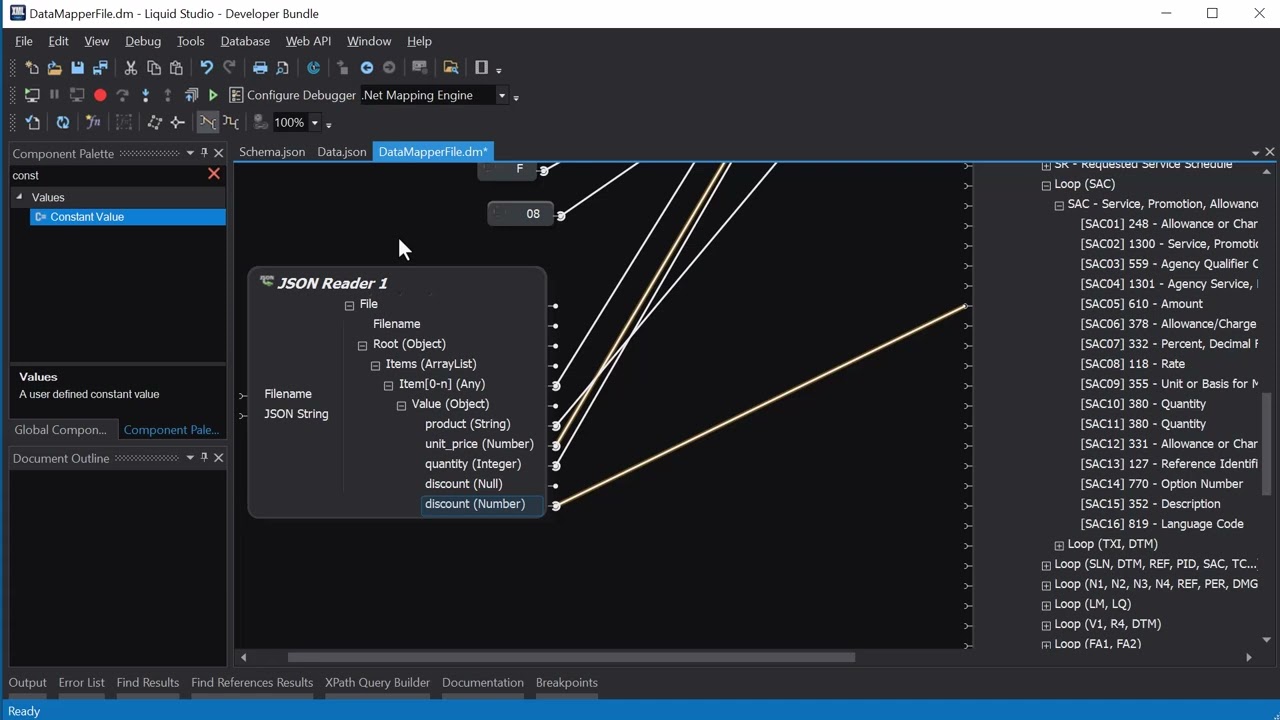1280x720 pixels.
Task: Collapse the Loop (SAC) tree node
Action: point(1046,185)
